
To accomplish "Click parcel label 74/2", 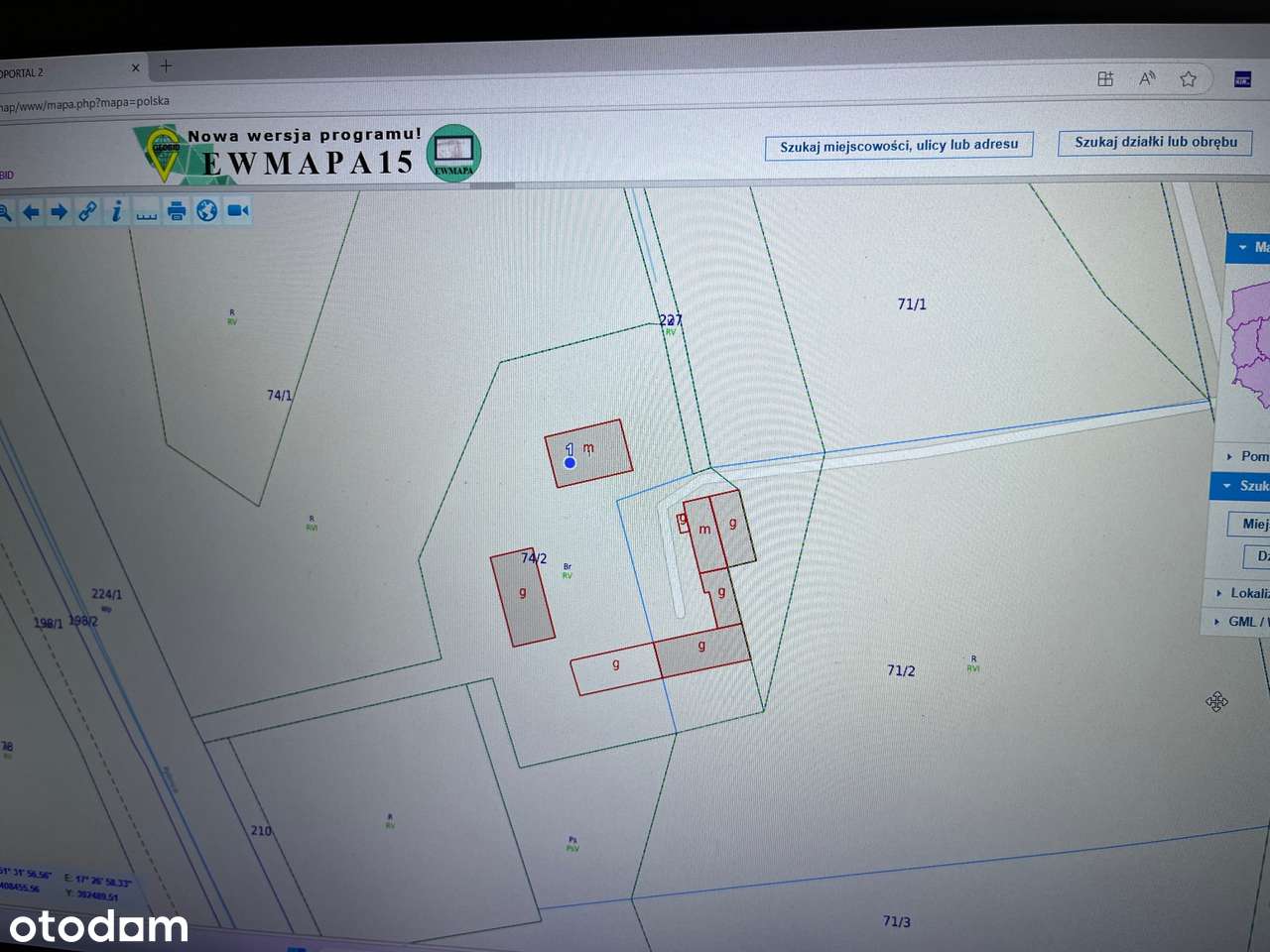I will click(534, 558).
